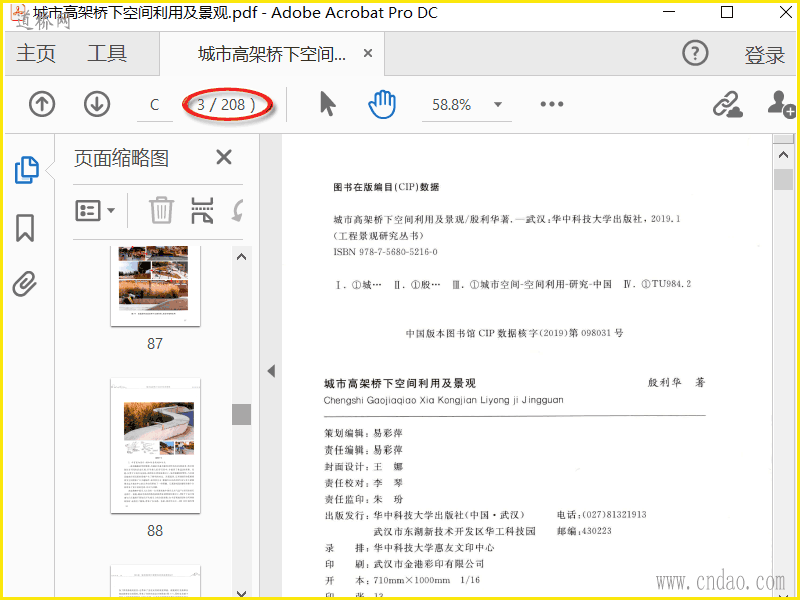This screenshot has width=800, height=600.
Task: Click document scrollbar up arrow
Action: coord(784,155)
